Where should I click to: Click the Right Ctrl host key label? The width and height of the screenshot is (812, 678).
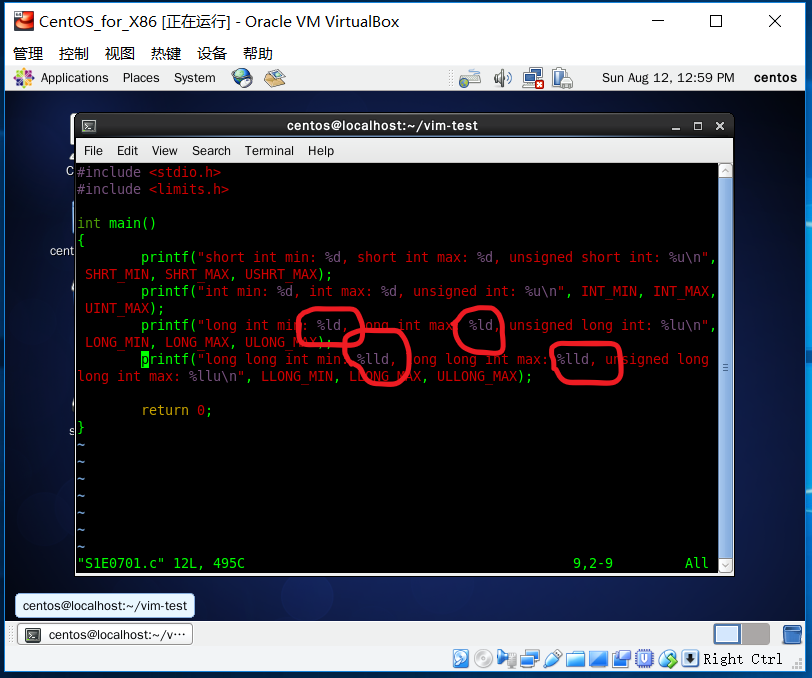click(742, 659)
